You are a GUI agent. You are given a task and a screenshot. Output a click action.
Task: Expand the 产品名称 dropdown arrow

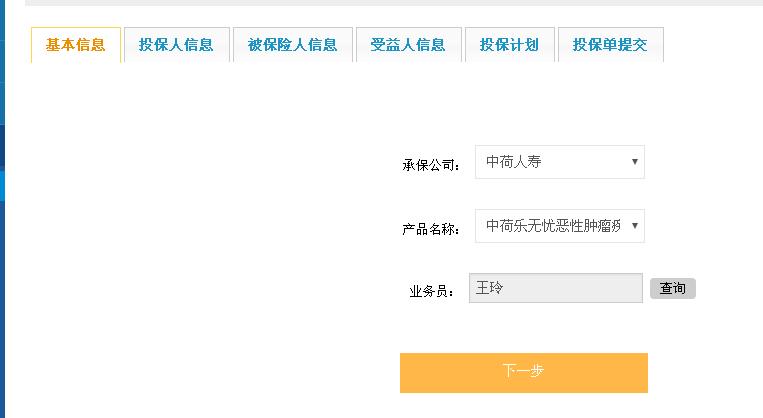[635, 226]
